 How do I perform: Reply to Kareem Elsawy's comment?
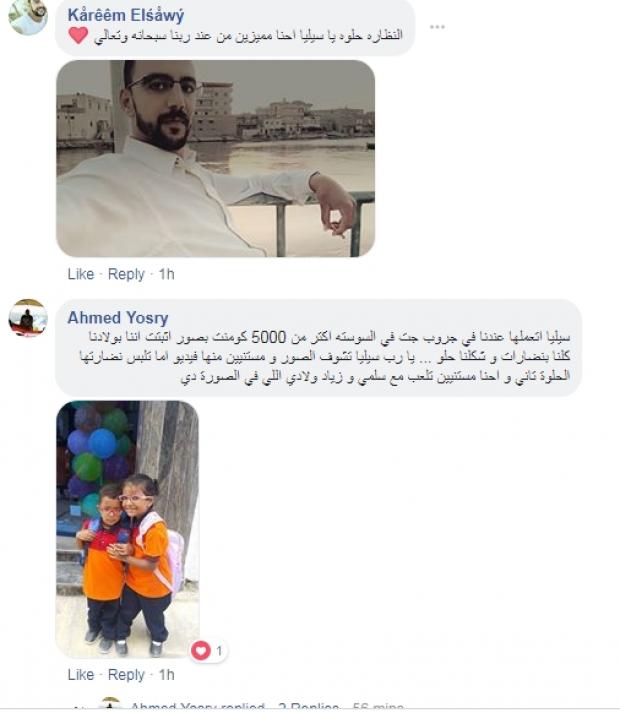click(x=126, y=274)
